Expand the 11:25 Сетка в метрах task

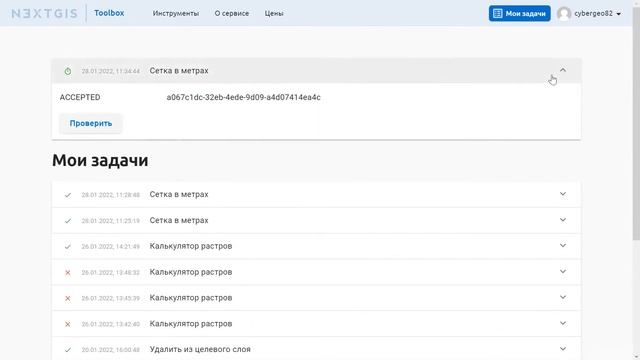(x=563, y=220)
